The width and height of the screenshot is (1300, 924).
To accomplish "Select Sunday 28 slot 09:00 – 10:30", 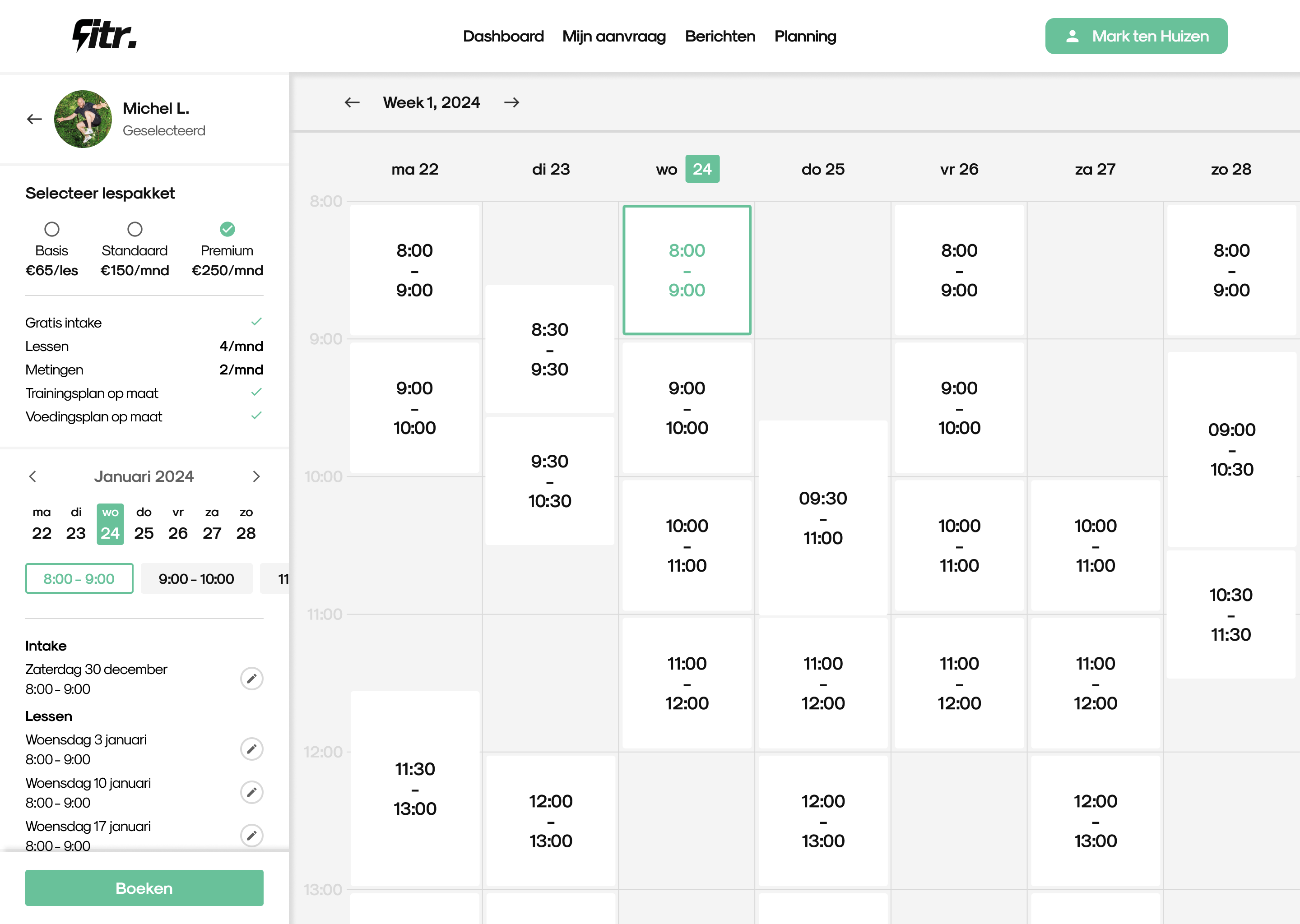I will (x=1232, y=449).
